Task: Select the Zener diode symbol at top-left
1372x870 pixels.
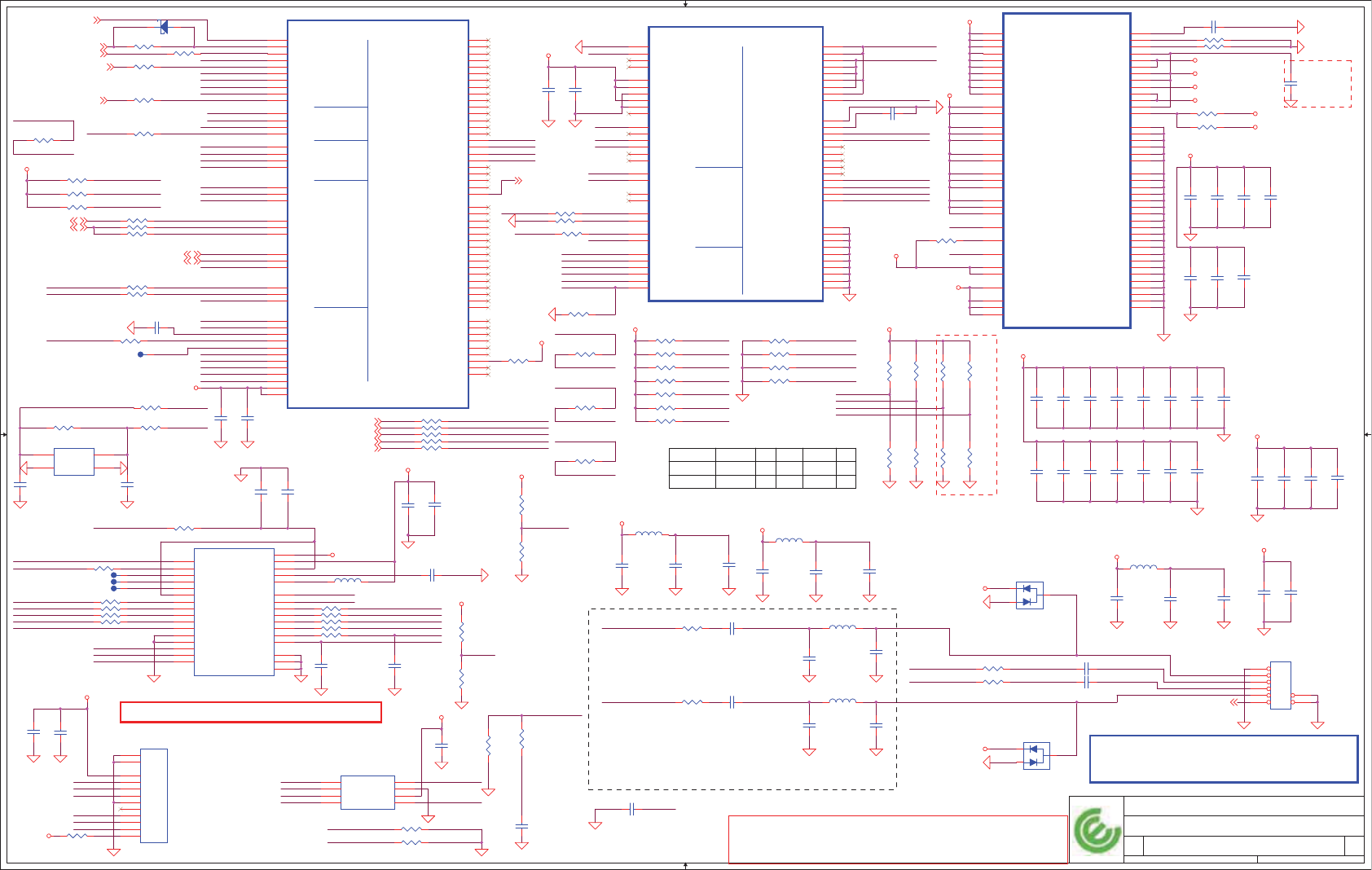Action: 164,28
